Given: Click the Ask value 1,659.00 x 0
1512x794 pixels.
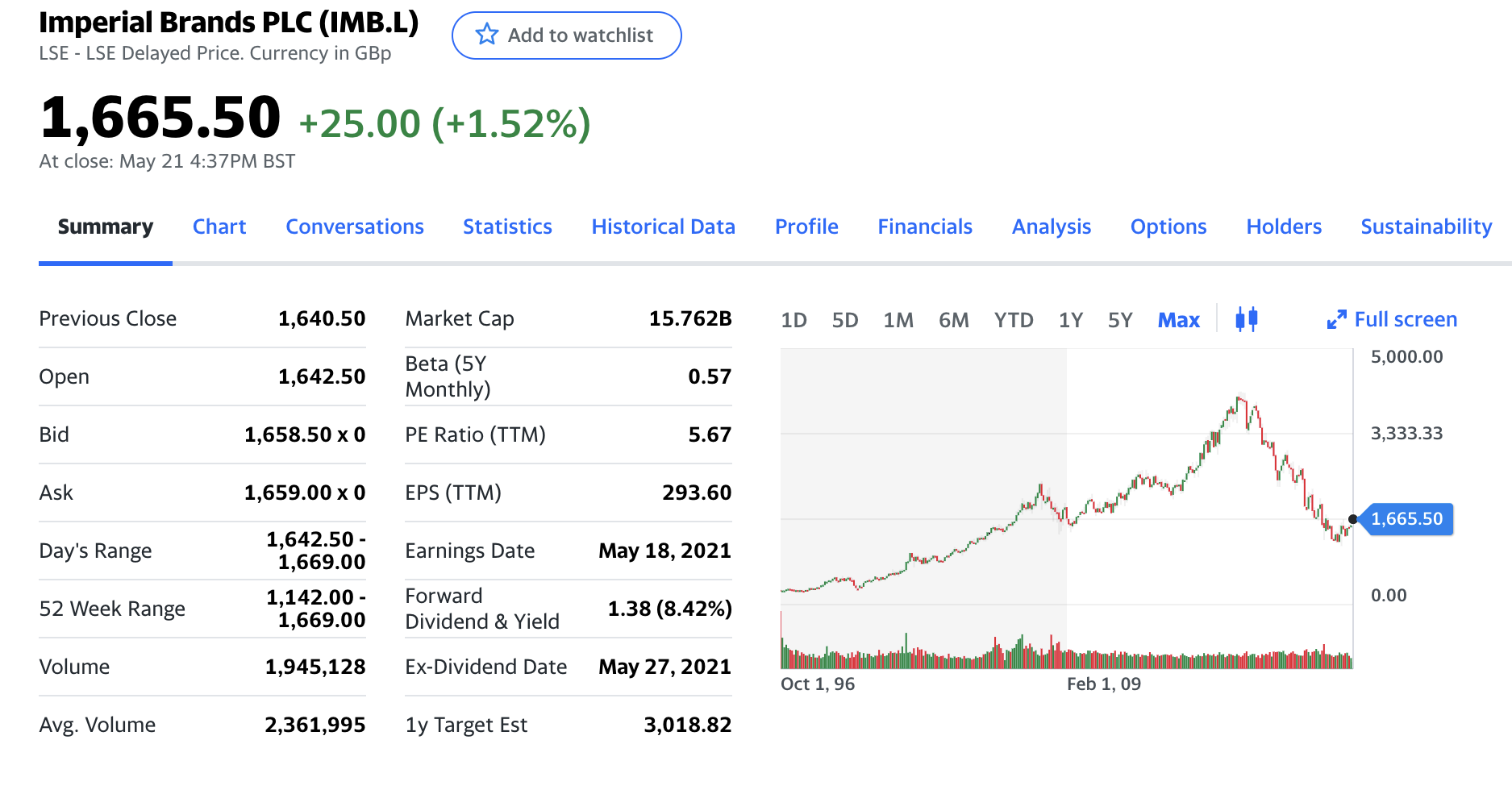Looking at the screenshot, I should tap(305, 493).
